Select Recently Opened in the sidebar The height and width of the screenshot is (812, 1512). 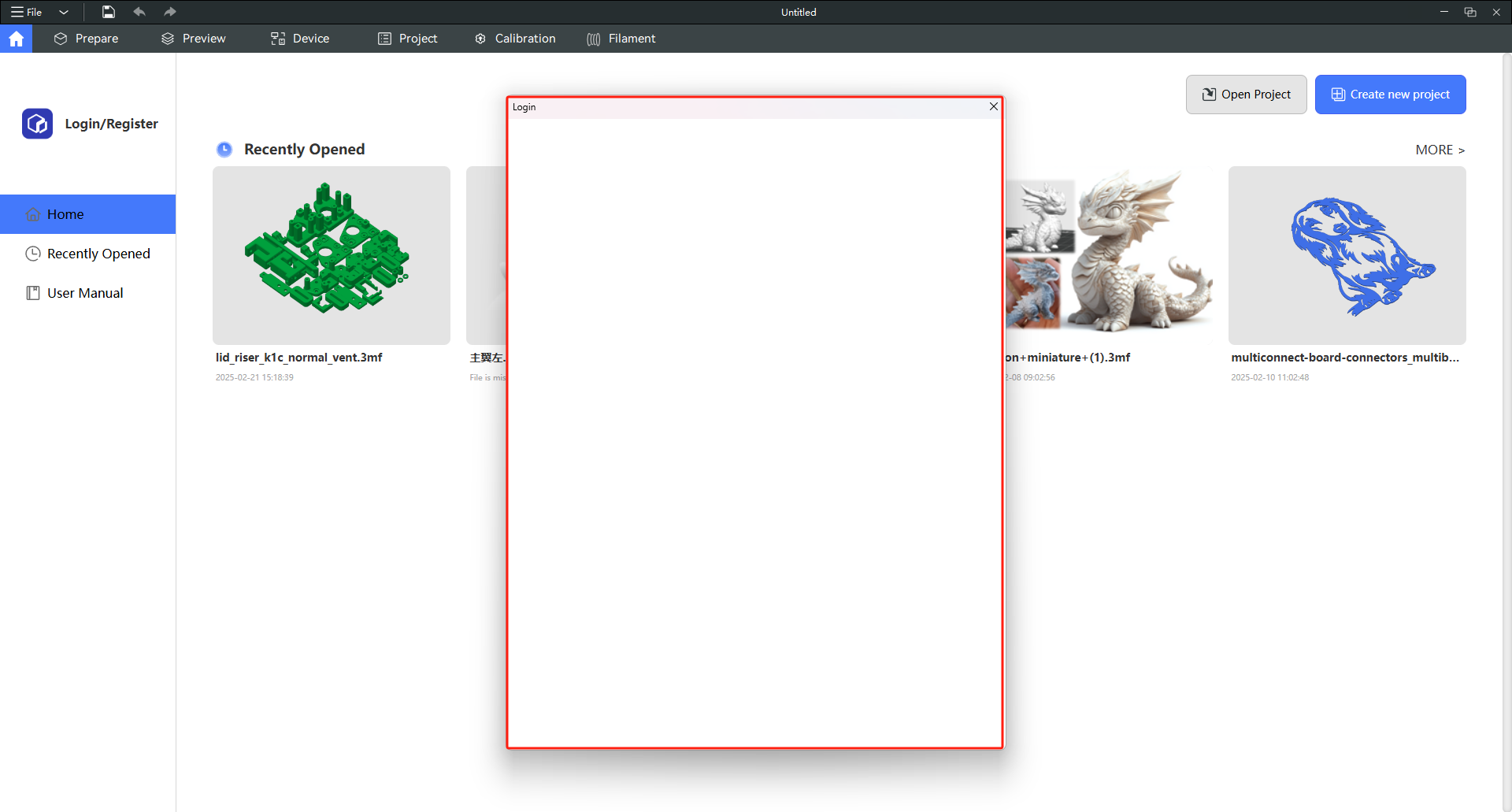[87, 254]
